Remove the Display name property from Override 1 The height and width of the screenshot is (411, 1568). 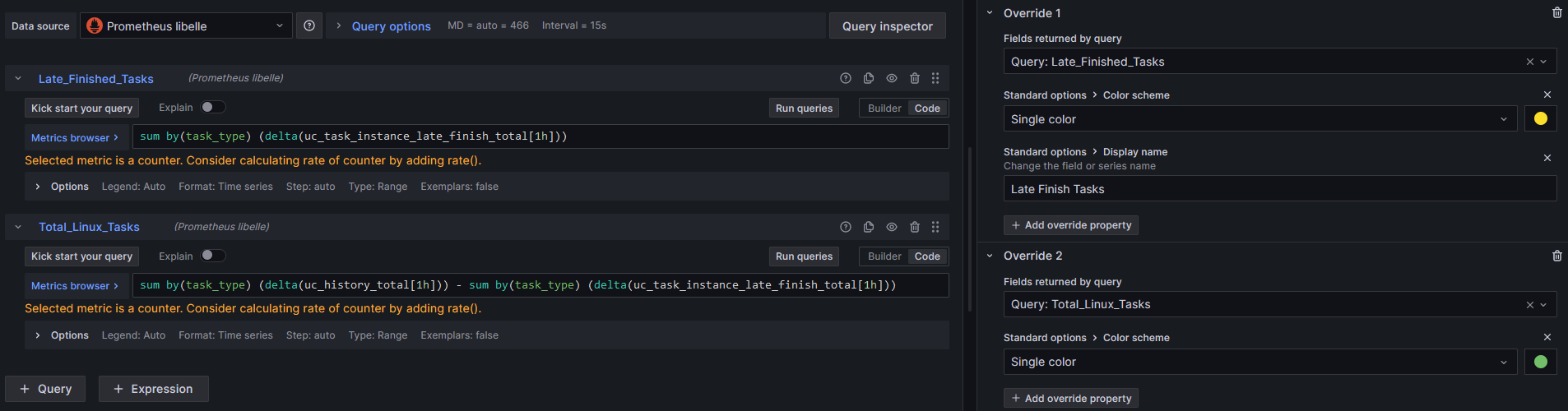(x=1547, y=158)
